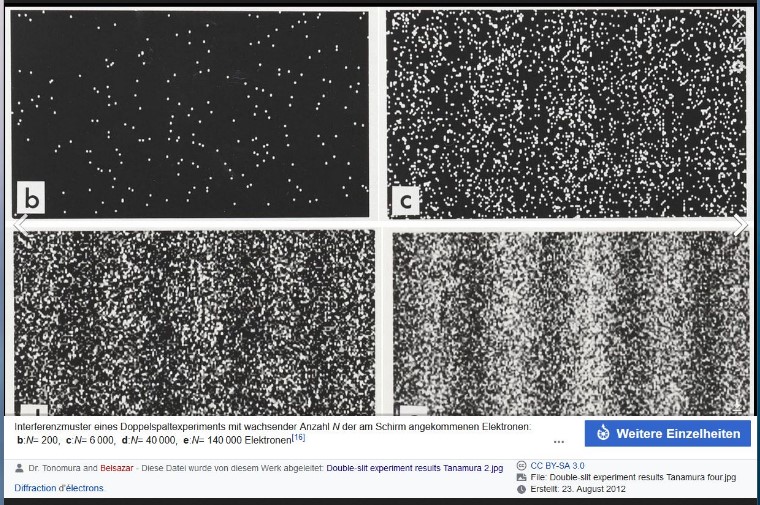
Task: Go to the previous image arrow
Action: [21, 226]
